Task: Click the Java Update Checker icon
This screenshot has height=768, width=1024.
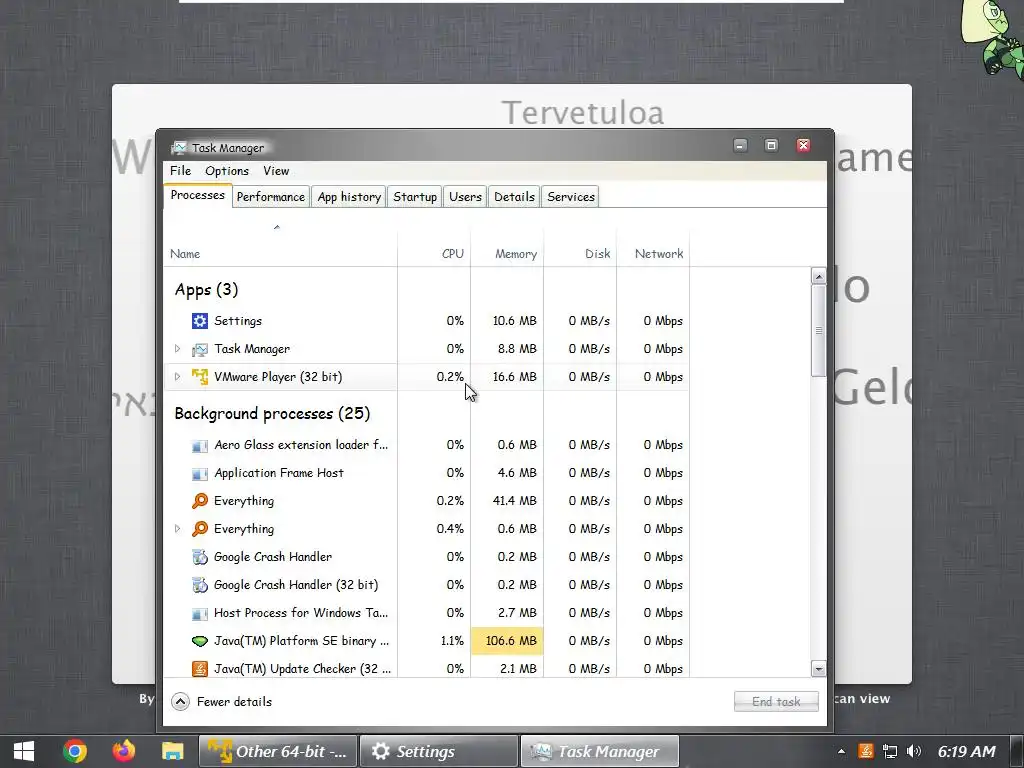Action: 200,669
